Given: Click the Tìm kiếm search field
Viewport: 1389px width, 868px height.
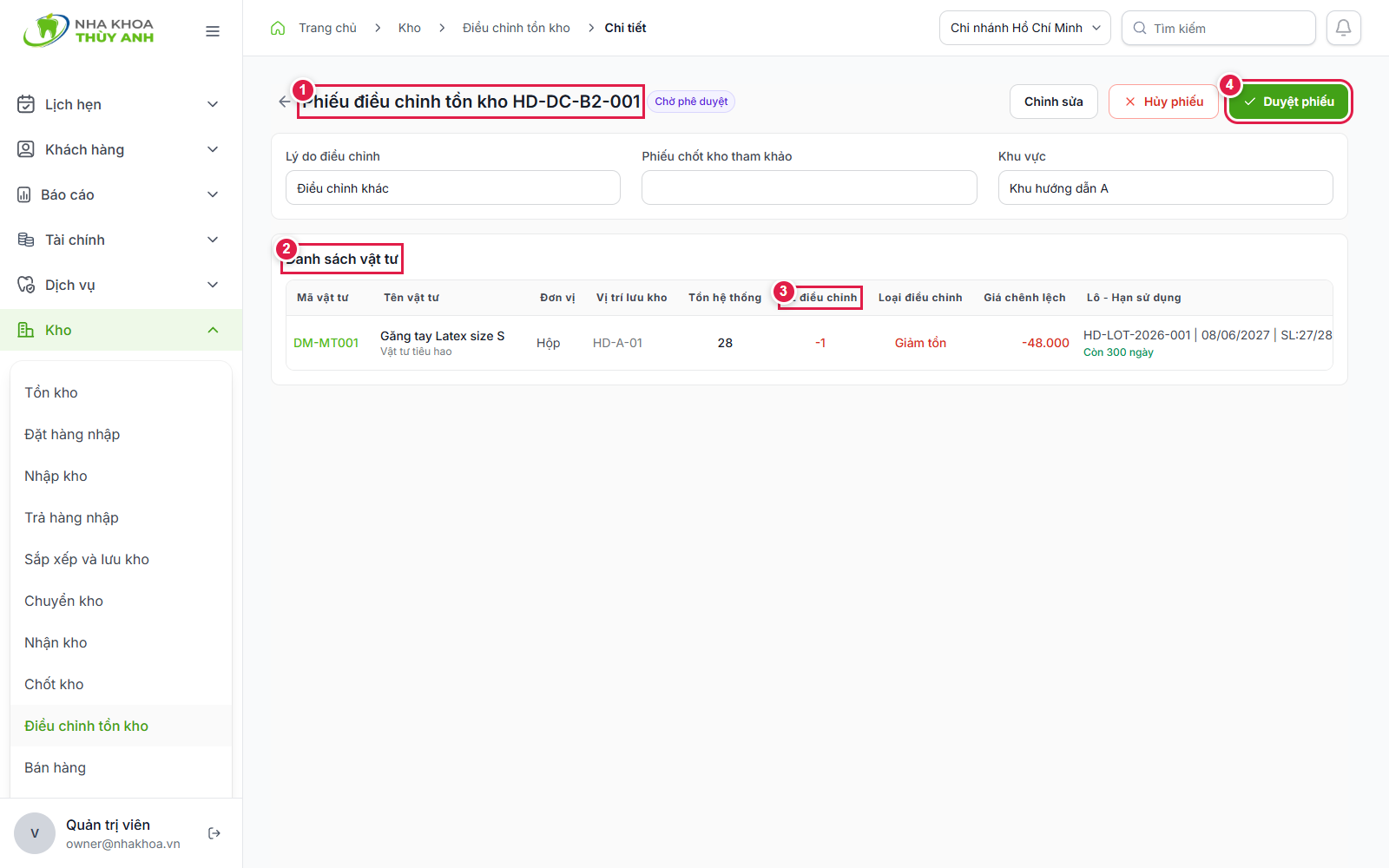Looking at the screenshot, I should (1219, 28).
